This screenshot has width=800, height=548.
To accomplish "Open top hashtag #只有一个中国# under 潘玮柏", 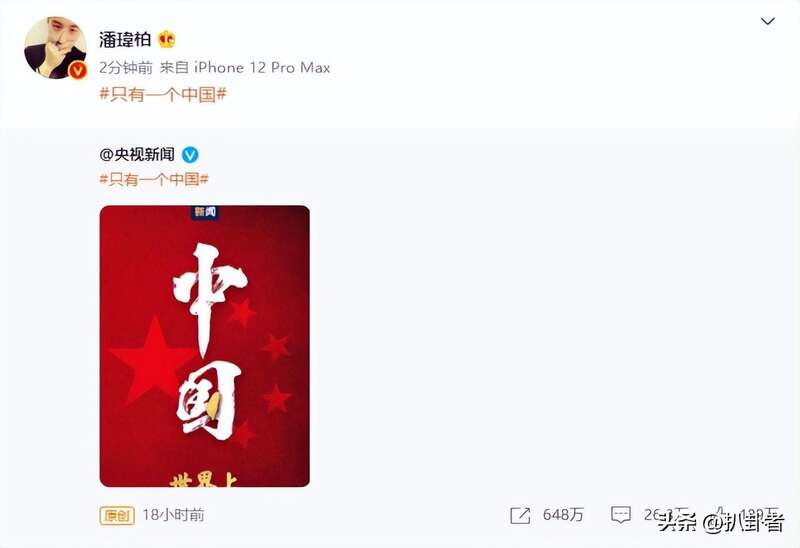I will click(163, 94).
